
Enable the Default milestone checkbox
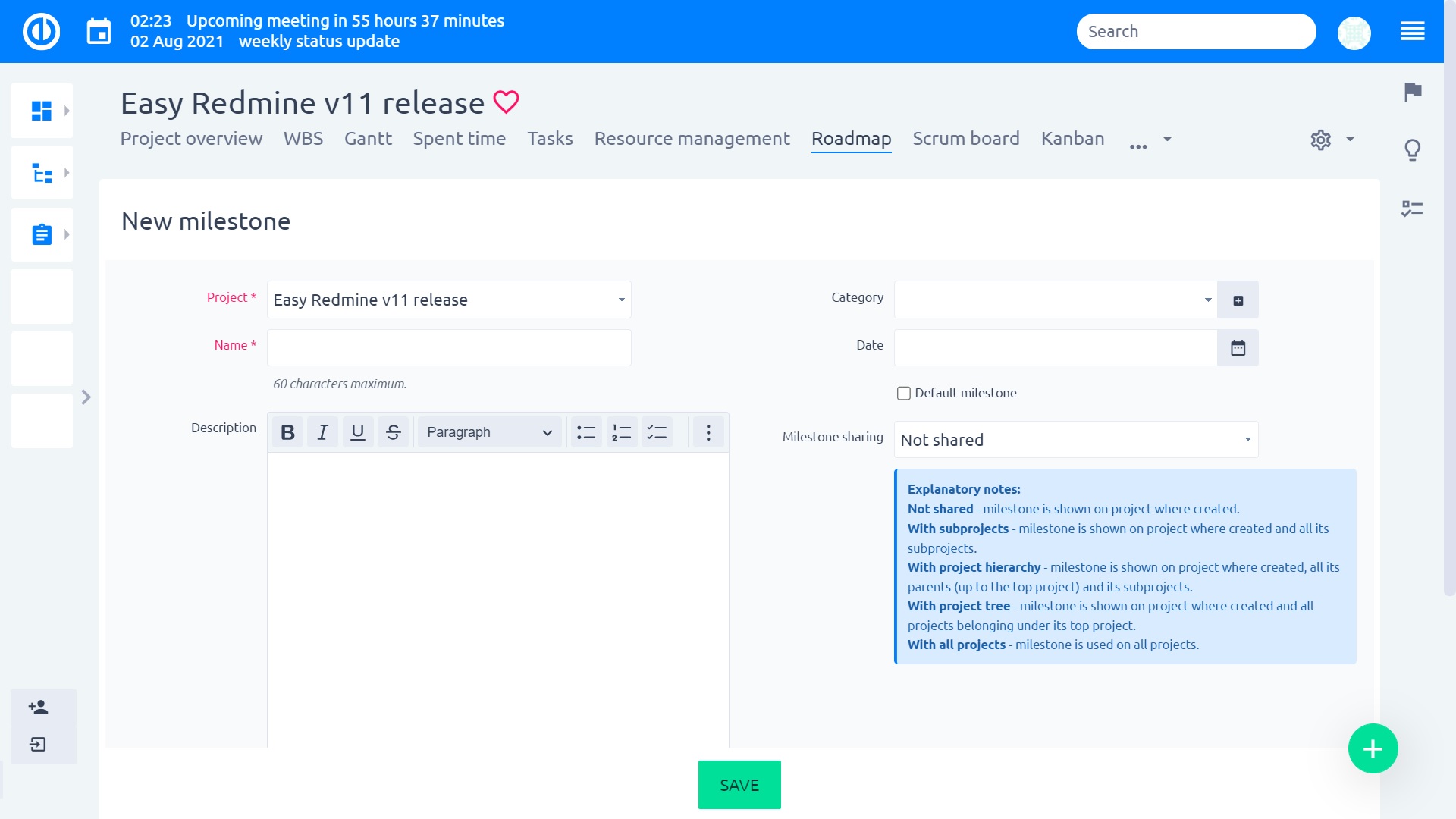(x=903, y=393)
